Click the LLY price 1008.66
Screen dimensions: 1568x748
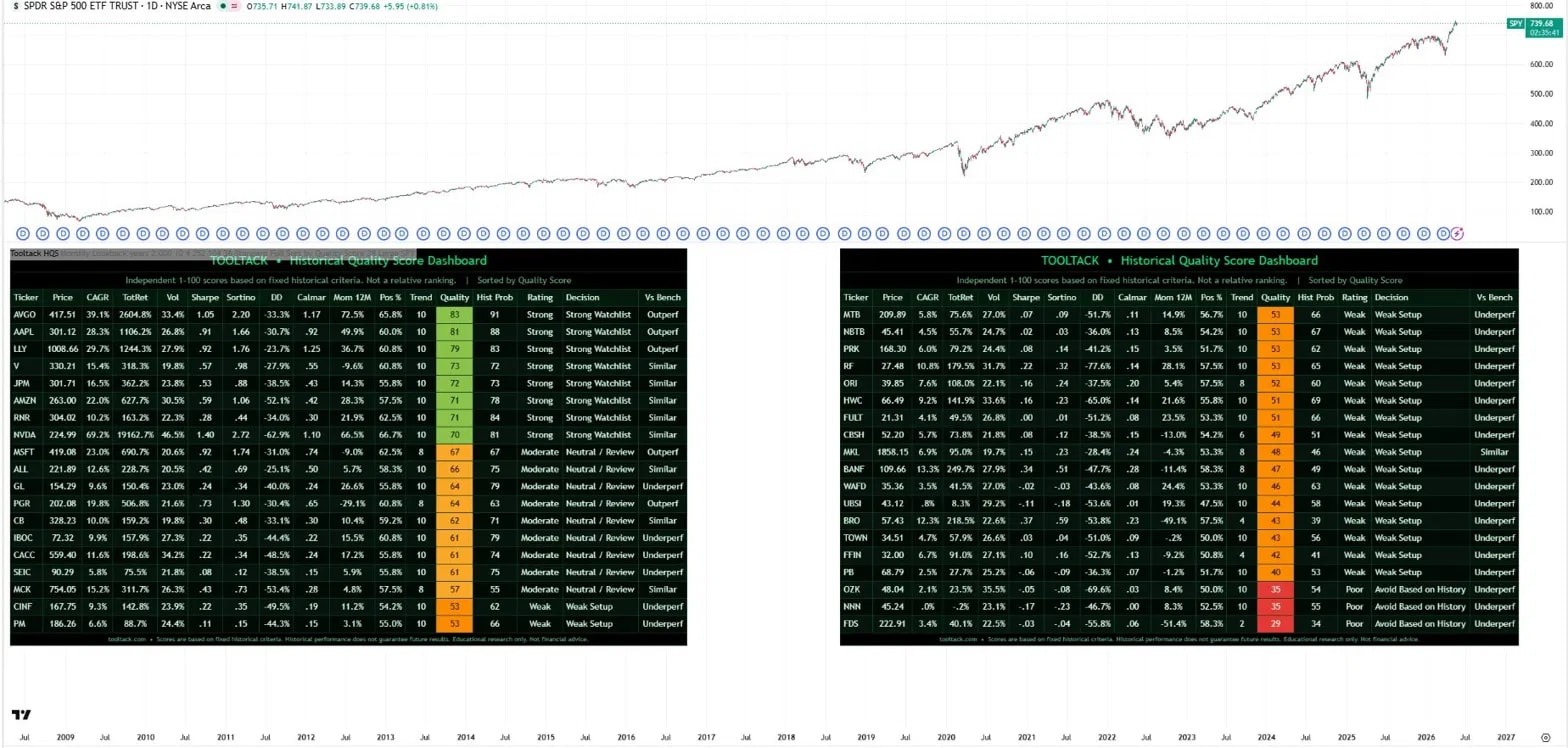click(63, 349)
